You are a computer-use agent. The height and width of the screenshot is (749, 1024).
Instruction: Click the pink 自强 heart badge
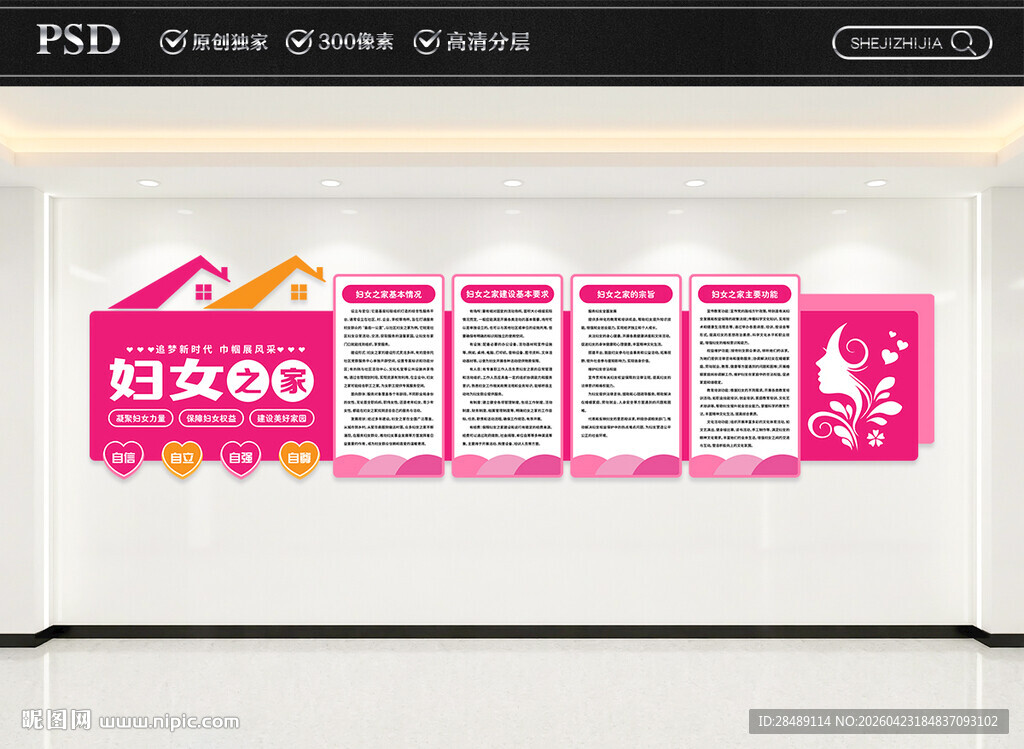coord(241,458)
